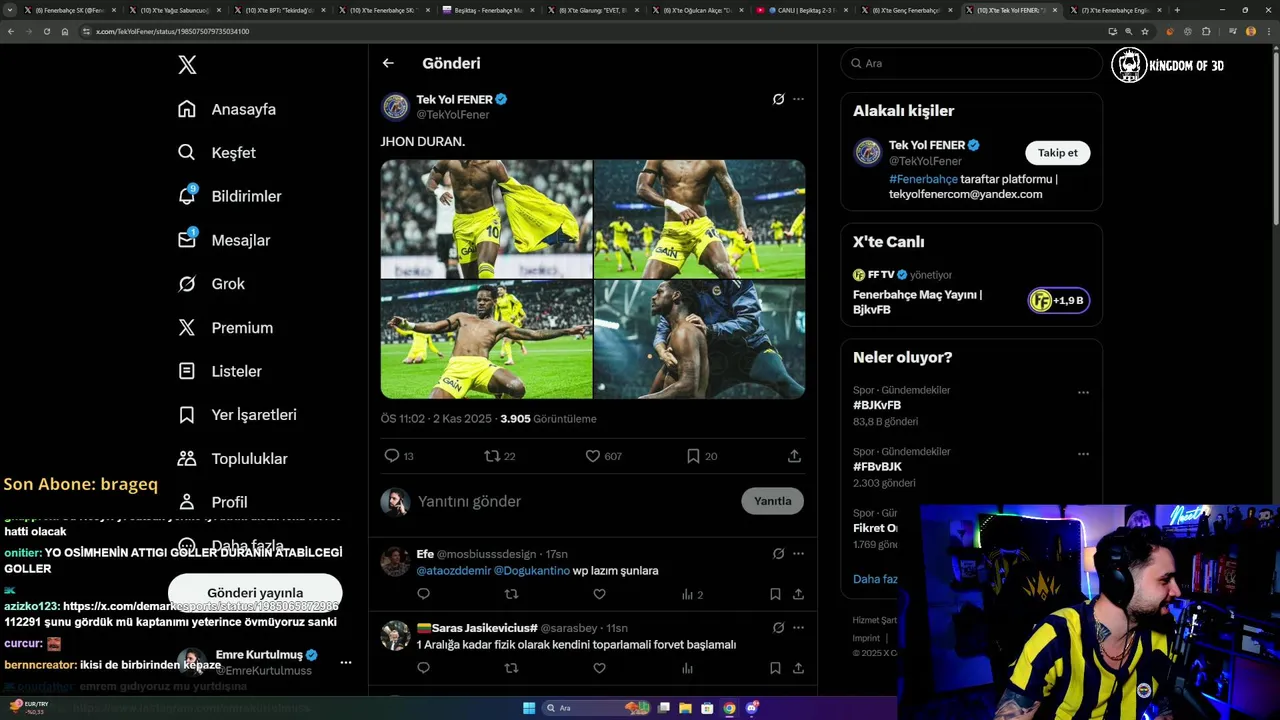This screenshot has height=720, width=1280.
Task: Reply to Efe's comment
Action: (x=423, y=594)
